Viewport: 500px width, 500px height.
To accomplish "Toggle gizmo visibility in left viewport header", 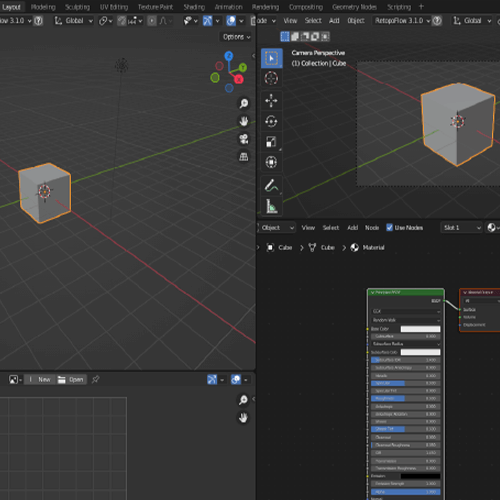I will click(x=207, y=21).
